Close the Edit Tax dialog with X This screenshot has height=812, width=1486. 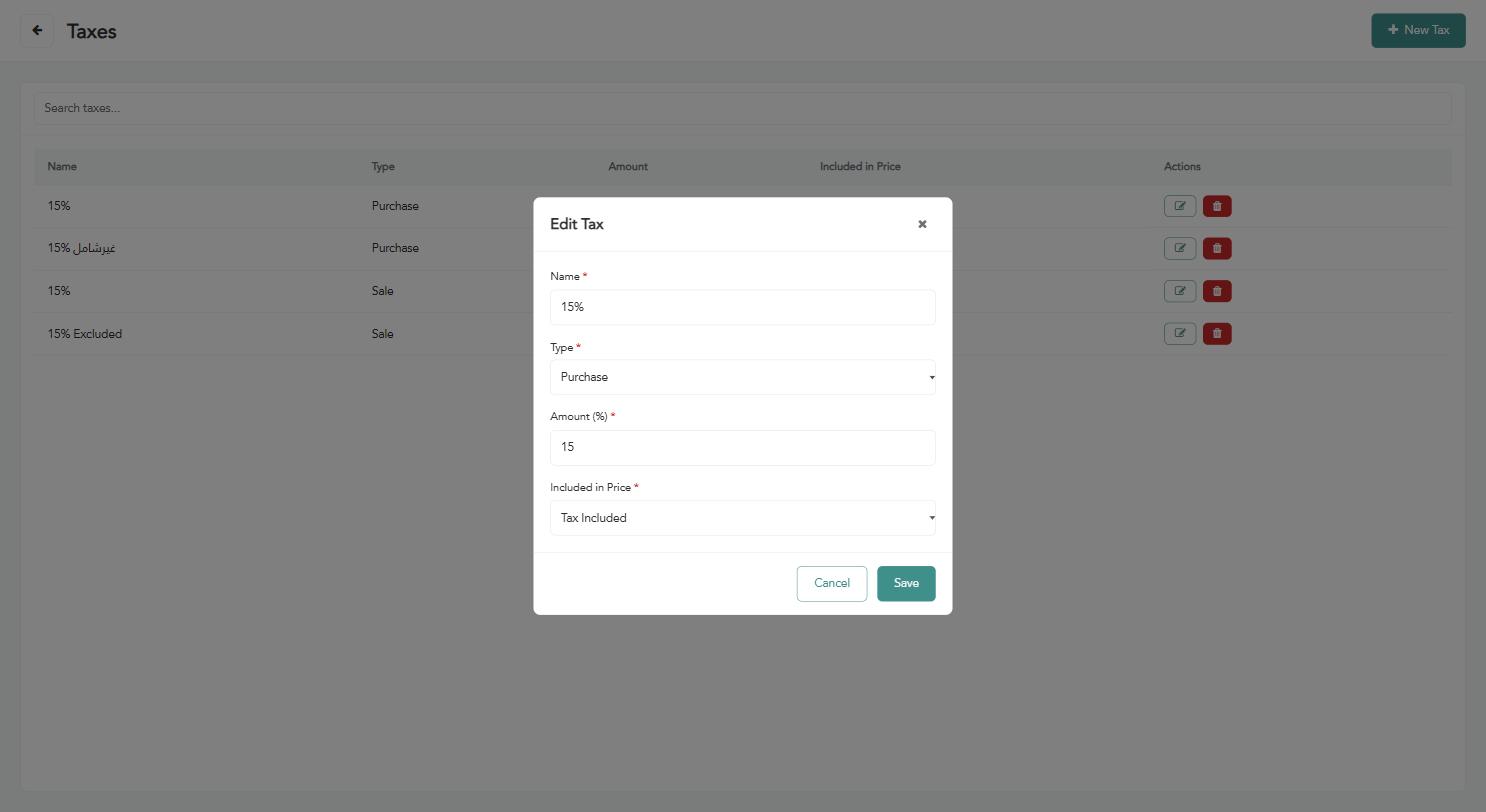click(922, 224)
